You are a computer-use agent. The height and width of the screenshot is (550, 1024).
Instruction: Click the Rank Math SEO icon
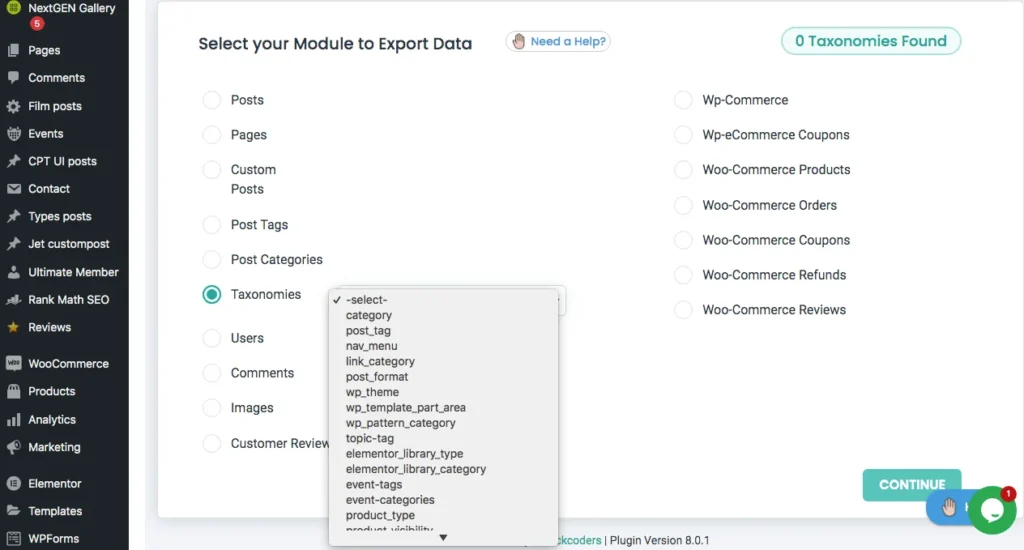(x=14, y=300)
